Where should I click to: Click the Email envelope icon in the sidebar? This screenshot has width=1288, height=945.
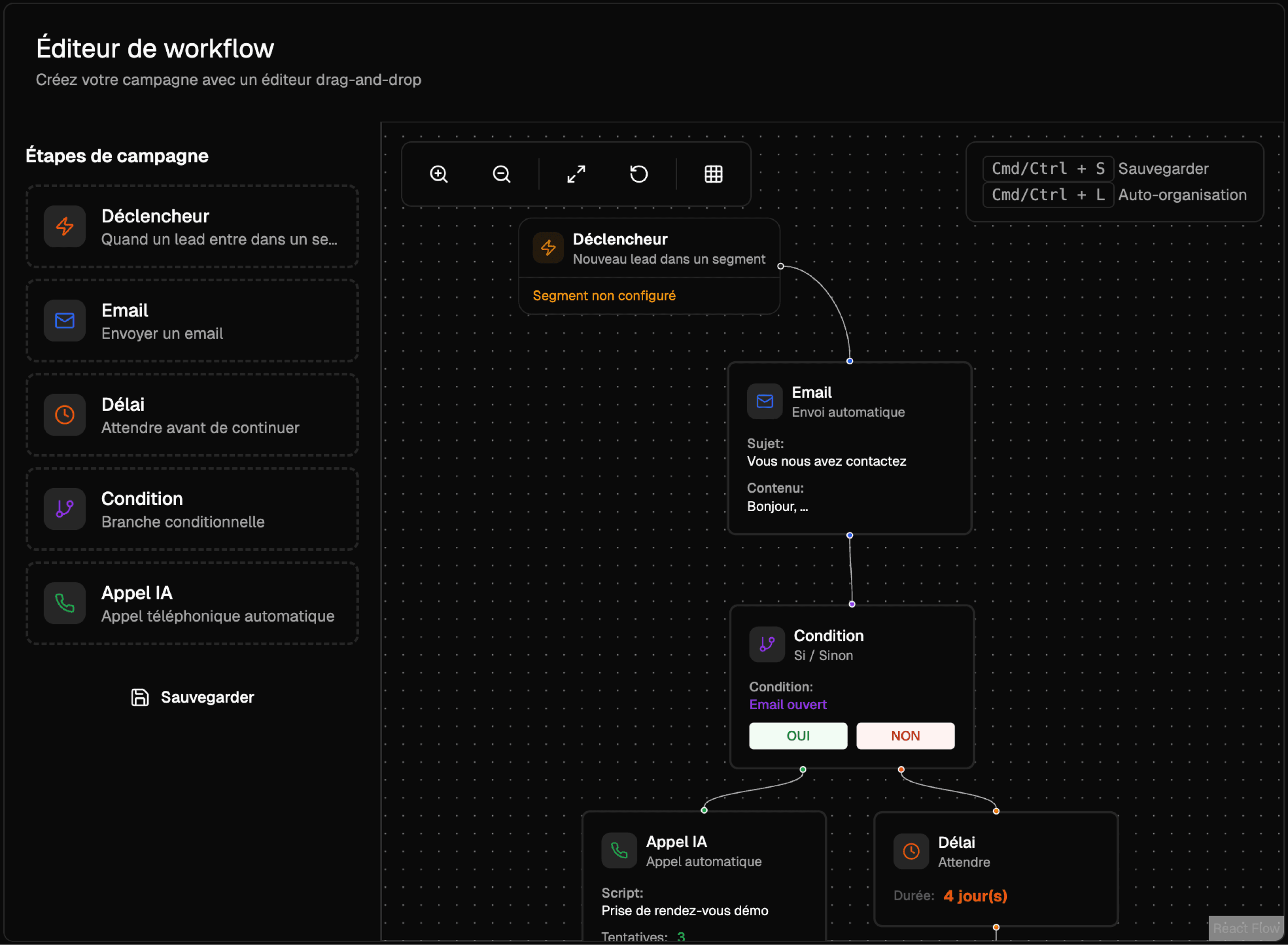click(64, 321)
